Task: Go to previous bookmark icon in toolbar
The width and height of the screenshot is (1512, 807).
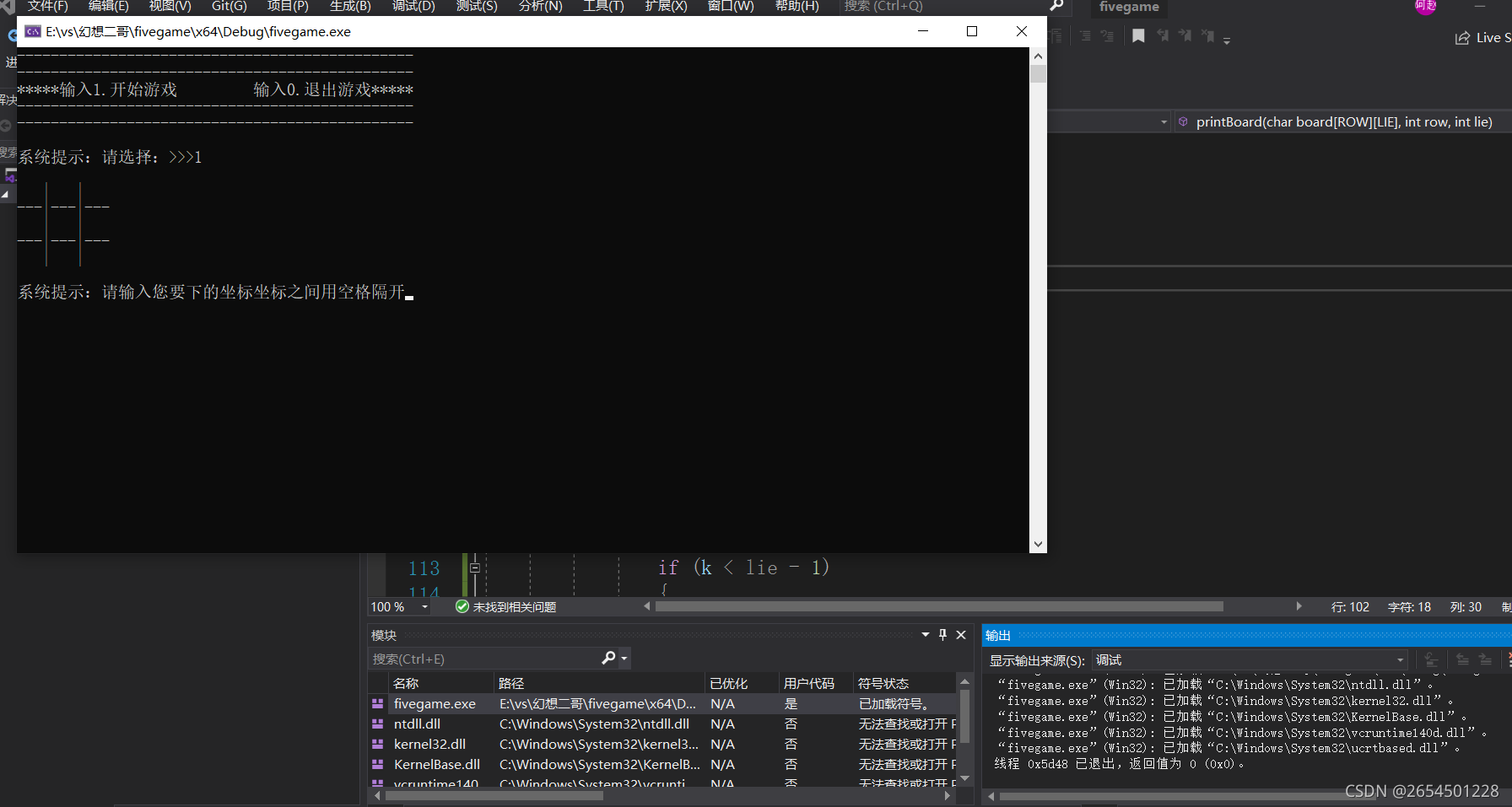Action: click(x=1163, y=36)
